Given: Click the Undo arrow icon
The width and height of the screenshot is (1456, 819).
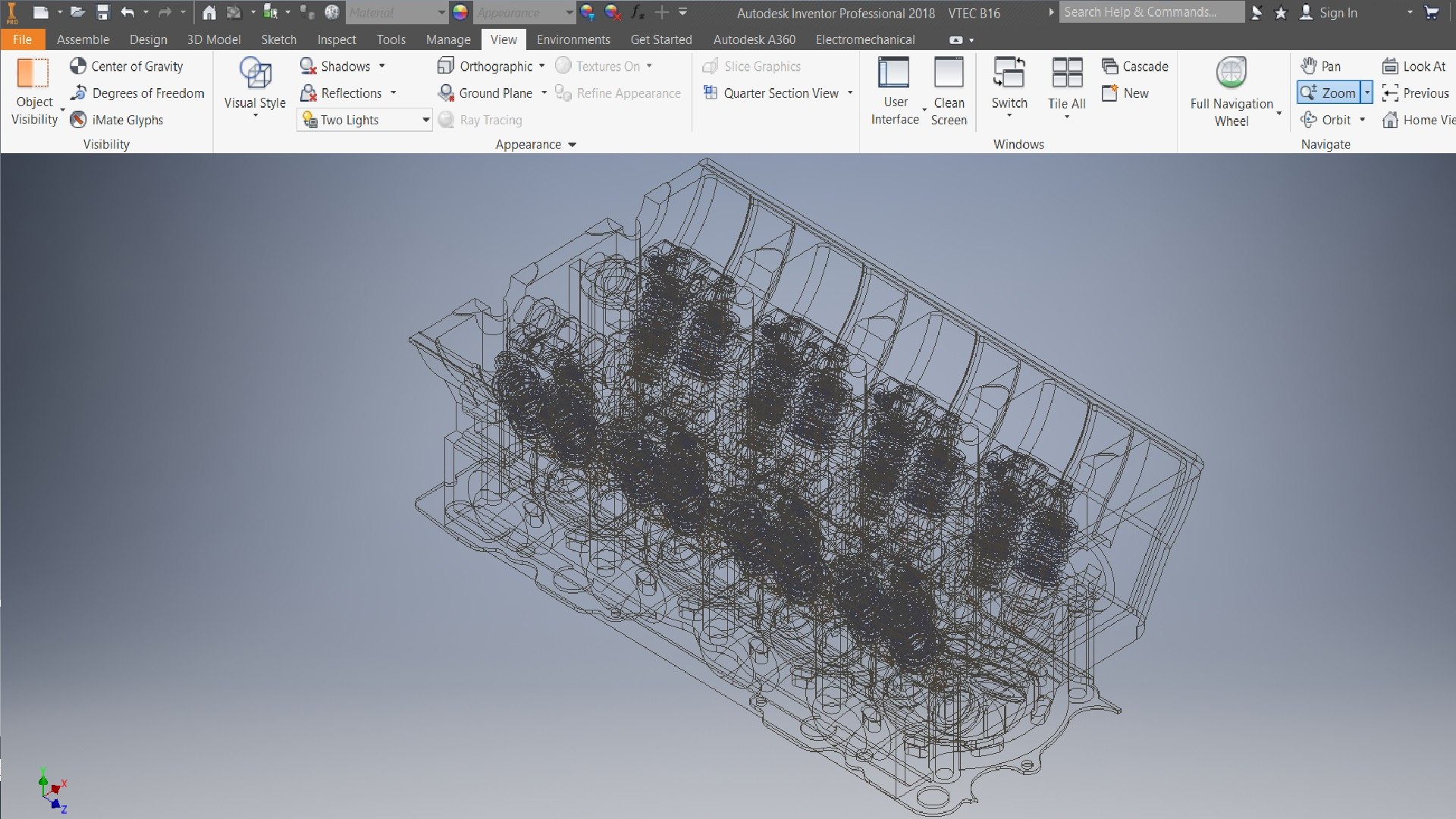Looking at the screenshot, I should point(127,12).
